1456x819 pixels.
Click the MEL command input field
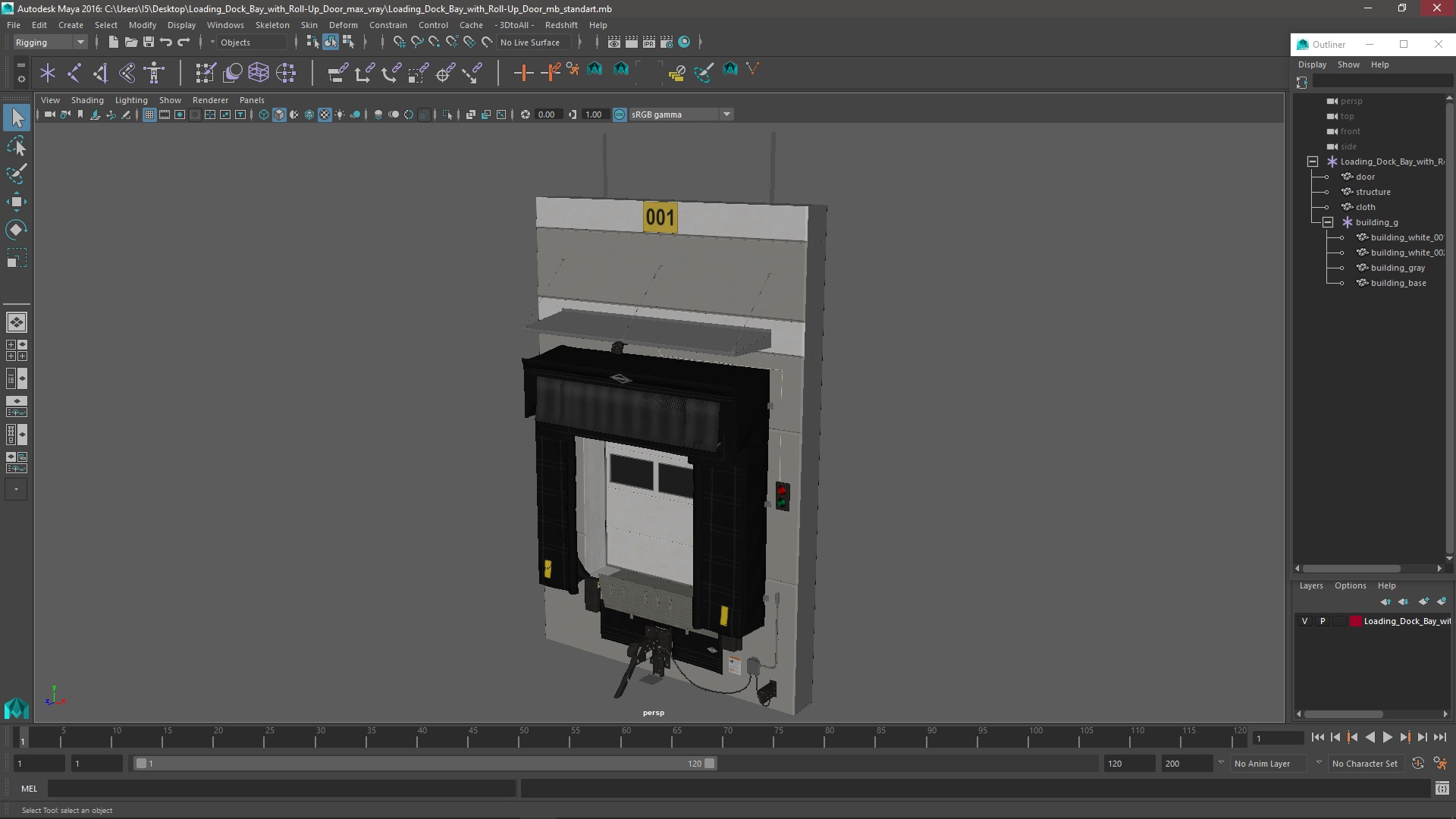(281, 789)
